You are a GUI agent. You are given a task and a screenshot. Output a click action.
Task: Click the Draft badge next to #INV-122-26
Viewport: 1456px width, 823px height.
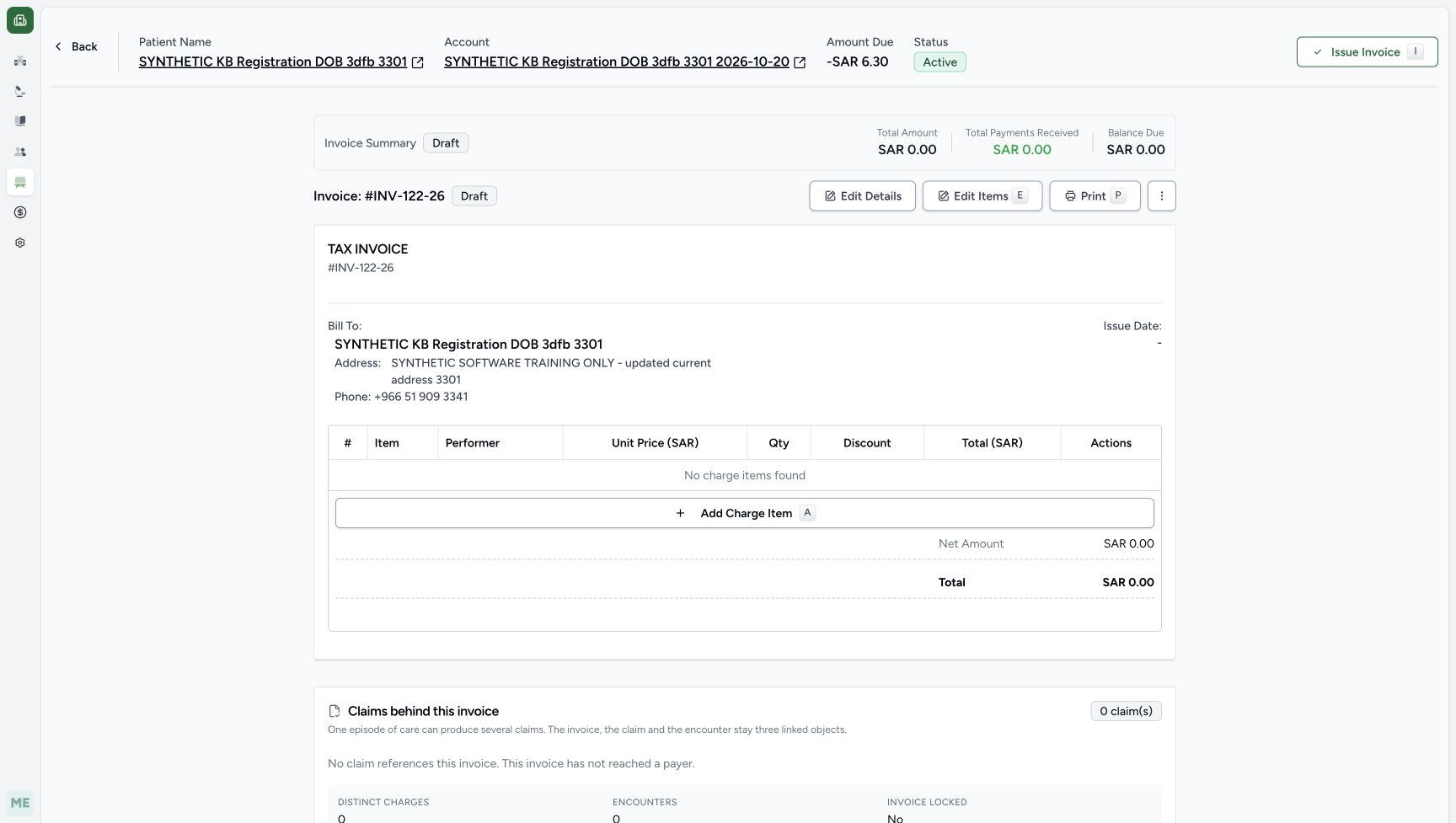(x=474, y=196)
